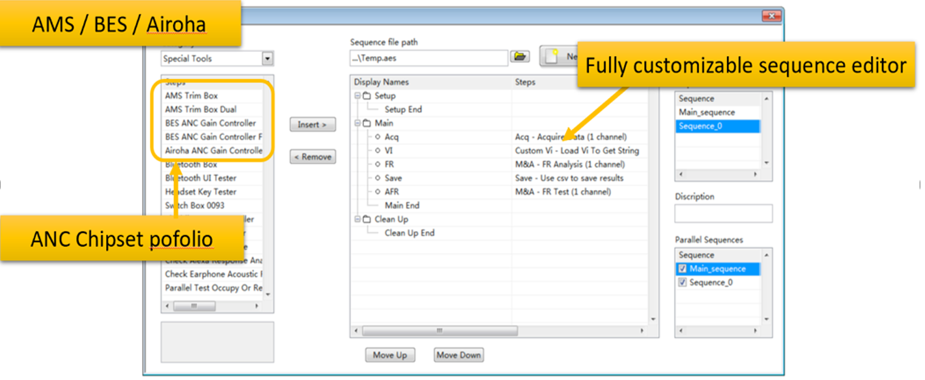
Task: Select the Bluetooth Box step
Action: [x=191, y=165]
